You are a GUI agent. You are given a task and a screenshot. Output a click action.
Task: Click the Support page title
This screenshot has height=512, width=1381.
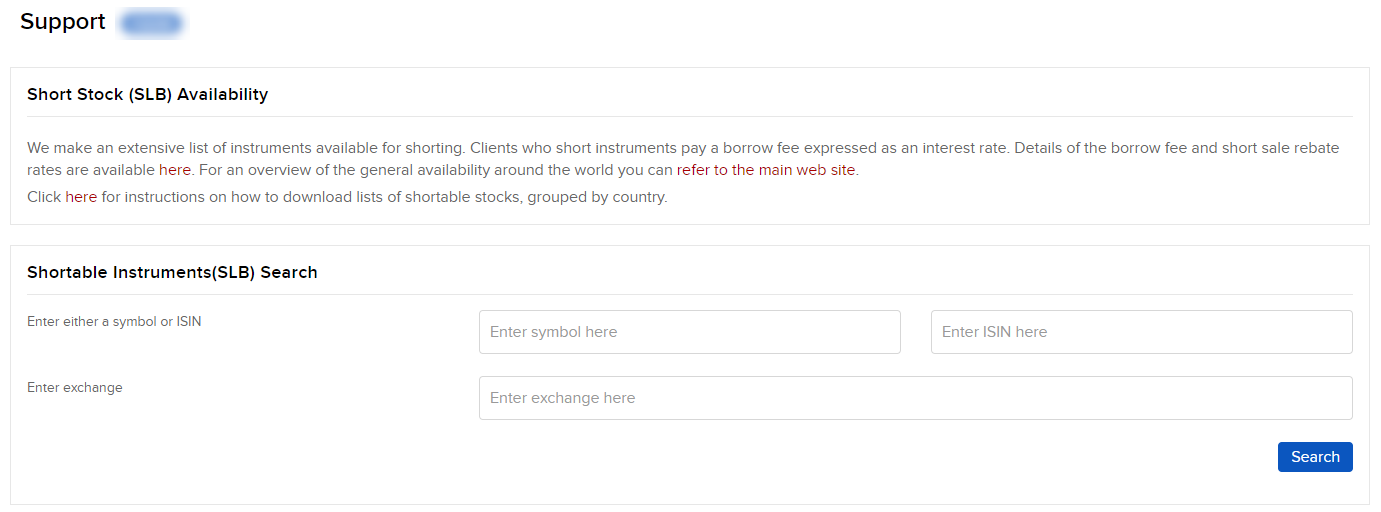point(63,22)
